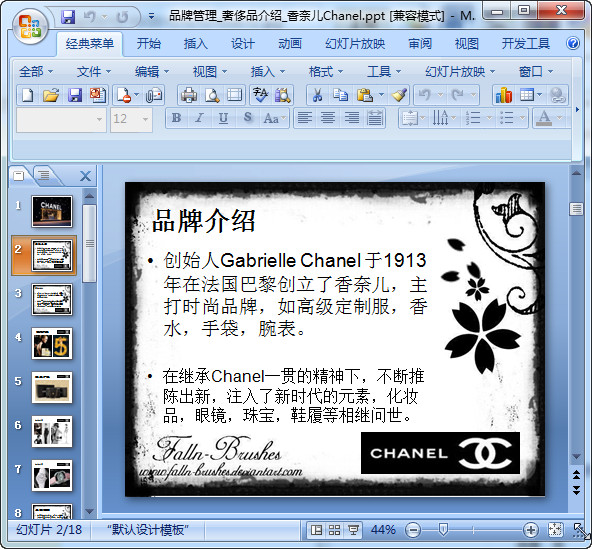Toggle text Shadow formatting
The height and width of the screenshot is (549, 592).
247,118
